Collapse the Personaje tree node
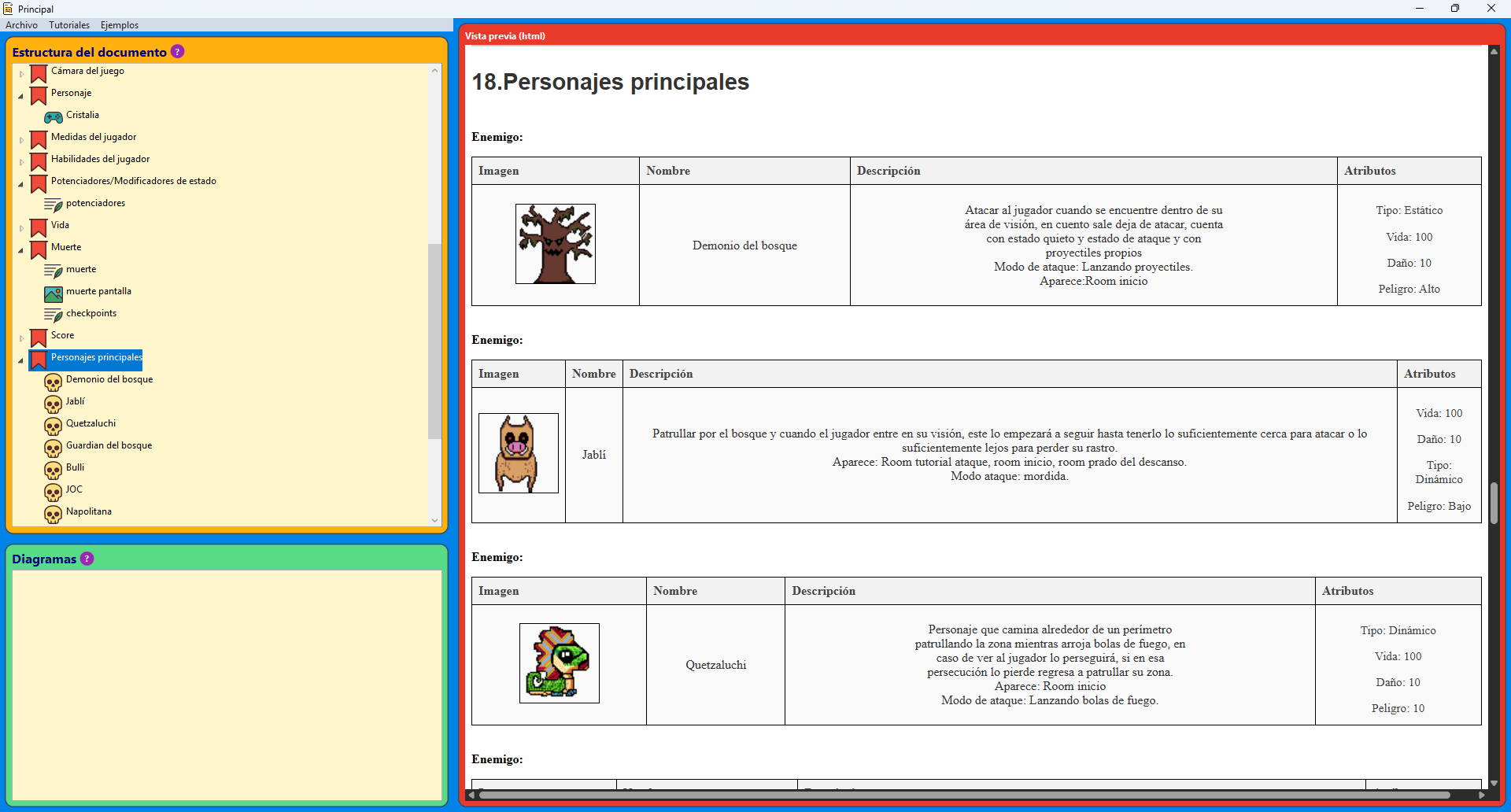The width and height of the screenshot is (1511, 812). pyautogui.click(x=20, y=95)
